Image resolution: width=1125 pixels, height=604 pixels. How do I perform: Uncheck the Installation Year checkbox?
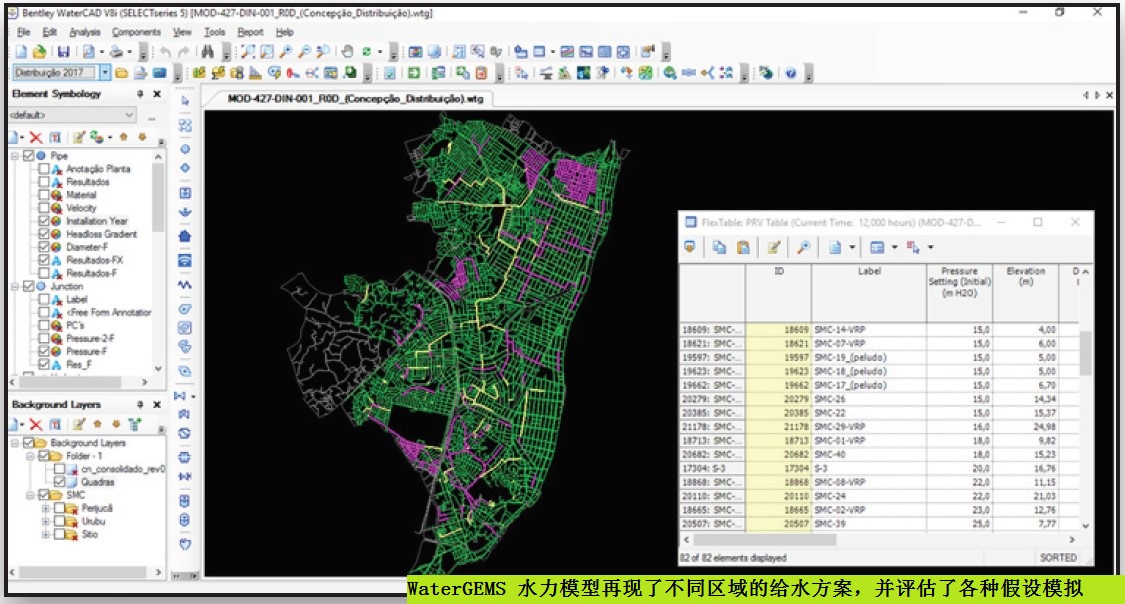pyautogui.click(x=44, y=221)
